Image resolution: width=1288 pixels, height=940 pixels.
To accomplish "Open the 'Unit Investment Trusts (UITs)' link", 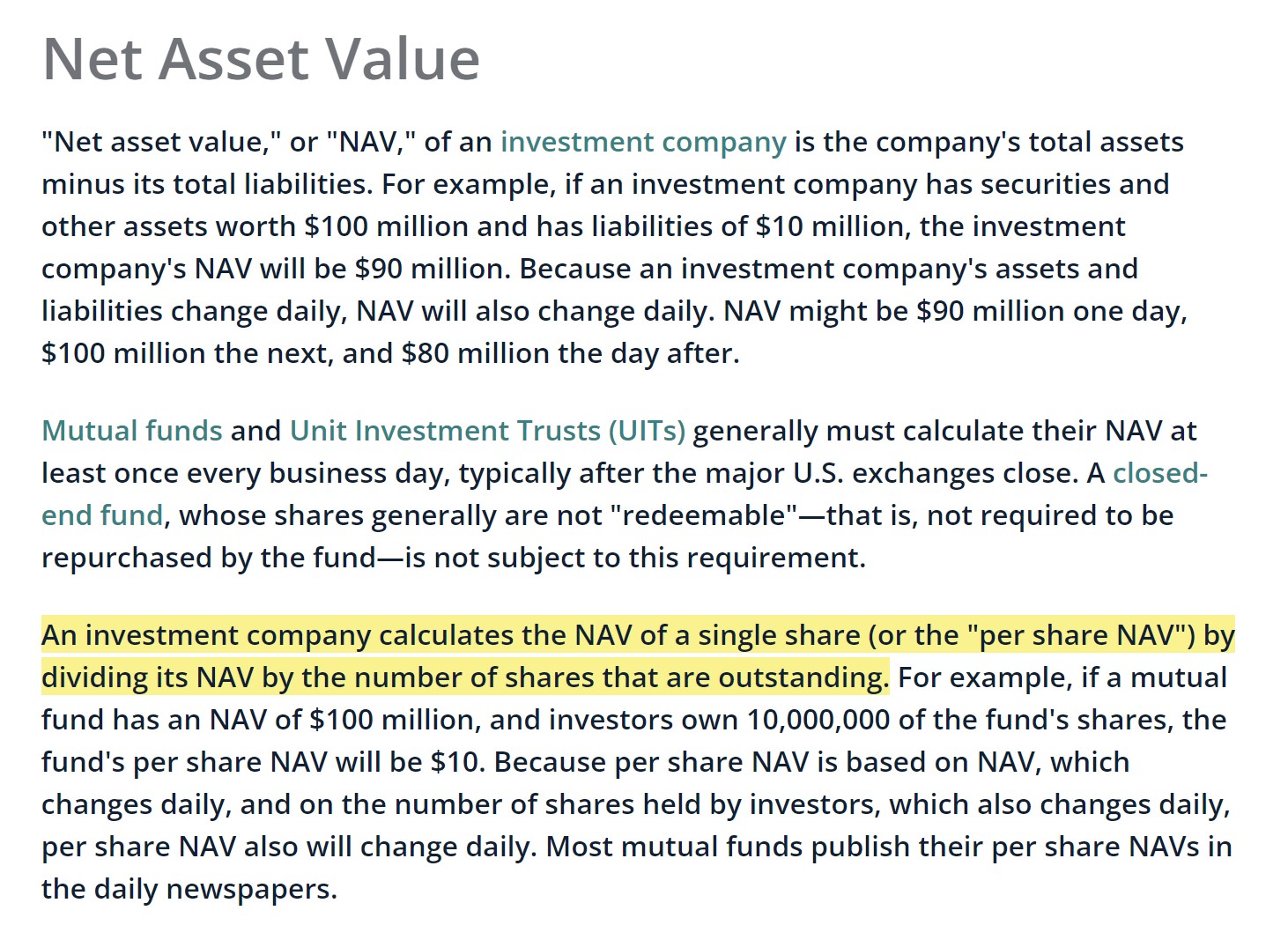I will point(487,431).
